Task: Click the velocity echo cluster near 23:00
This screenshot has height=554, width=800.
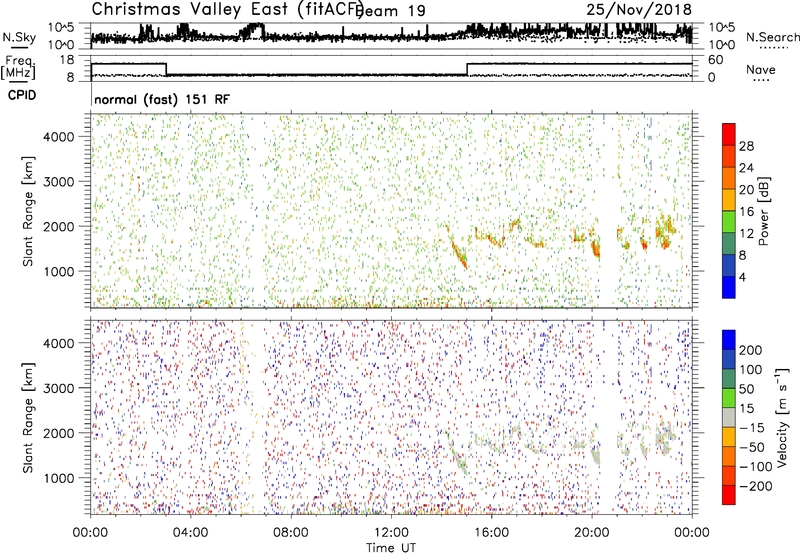Action: tap(664, 437)
